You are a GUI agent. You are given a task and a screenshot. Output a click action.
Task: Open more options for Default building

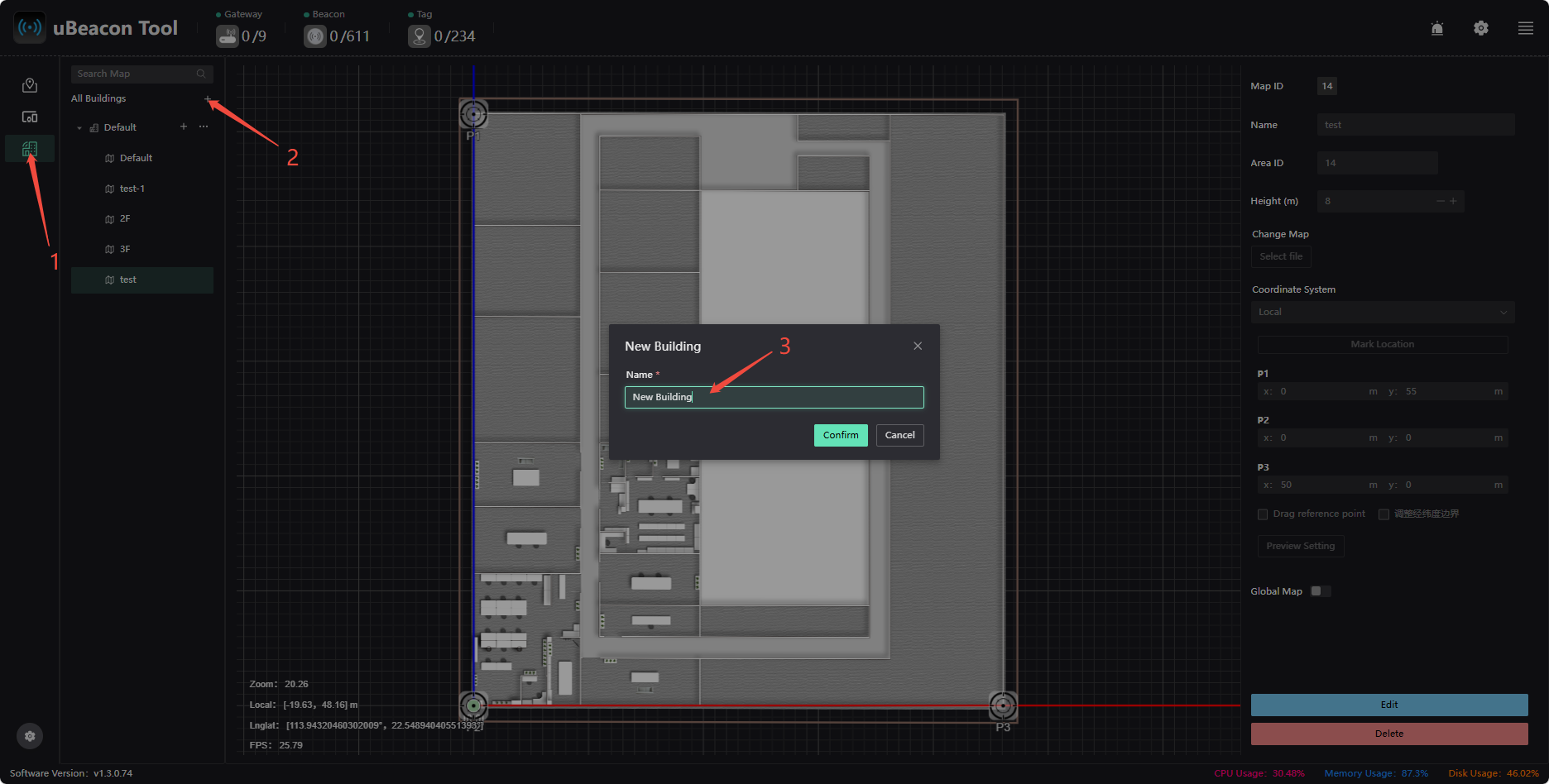click(204, 127)
